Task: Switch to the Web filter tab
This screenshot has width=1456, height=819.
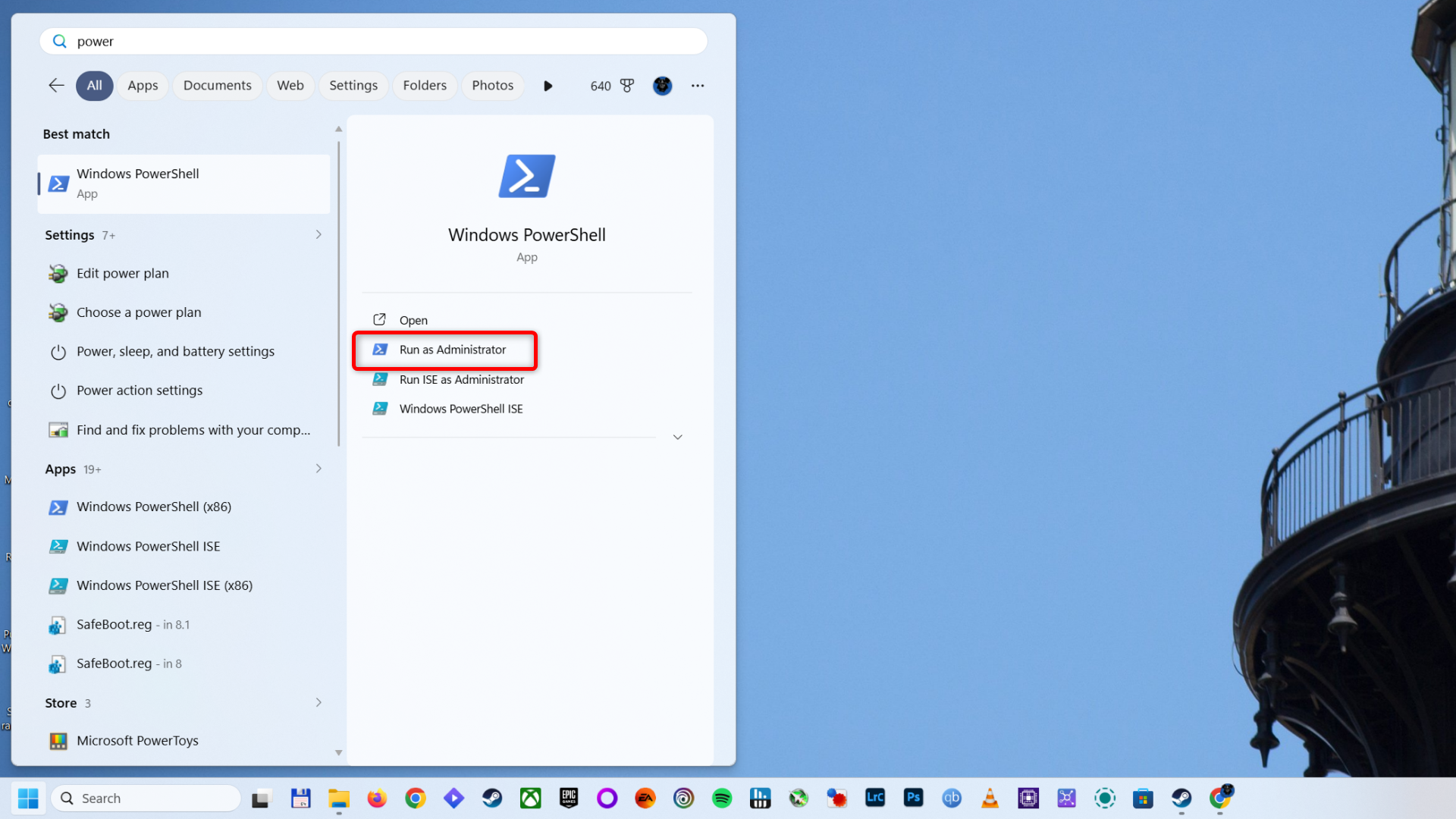Action: point(290,86)
